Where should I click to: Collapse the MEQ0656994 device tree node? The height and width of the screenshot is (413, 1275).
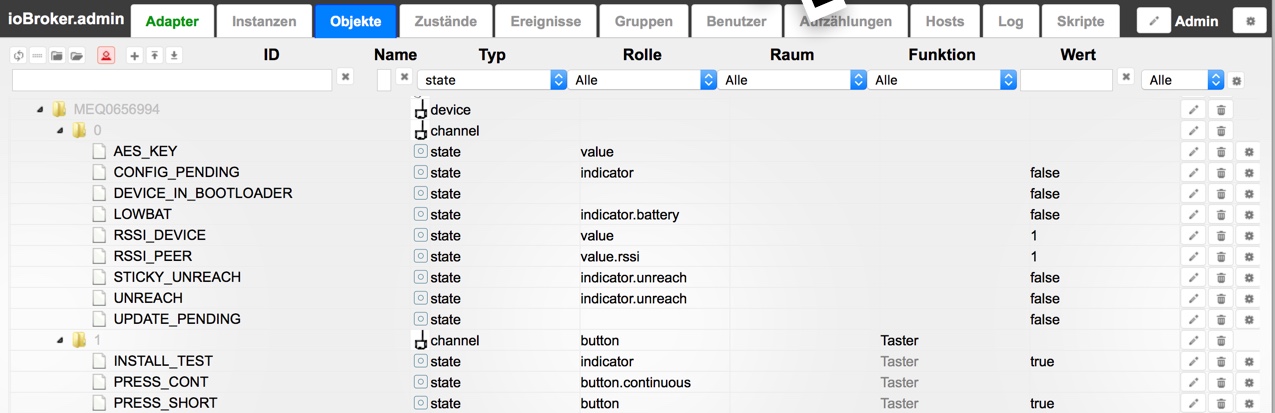[40, 110]
